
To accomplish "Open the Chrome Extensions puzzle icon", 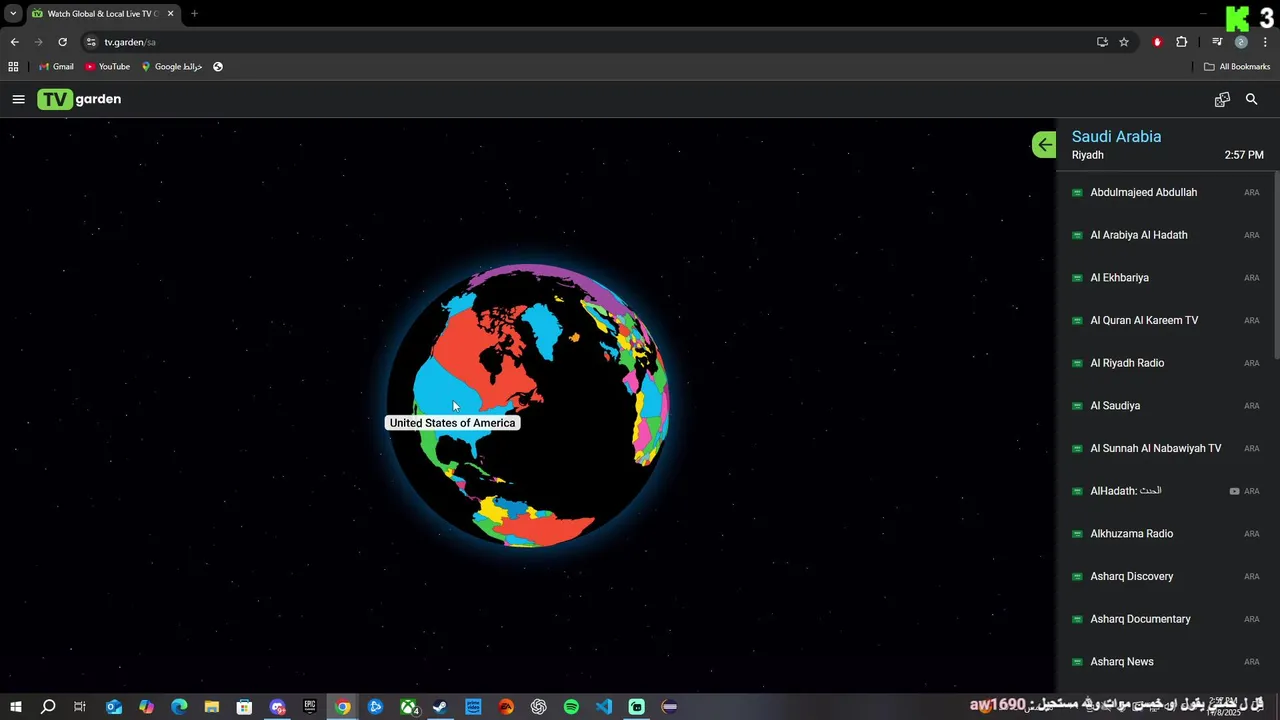I will 1182,42.
